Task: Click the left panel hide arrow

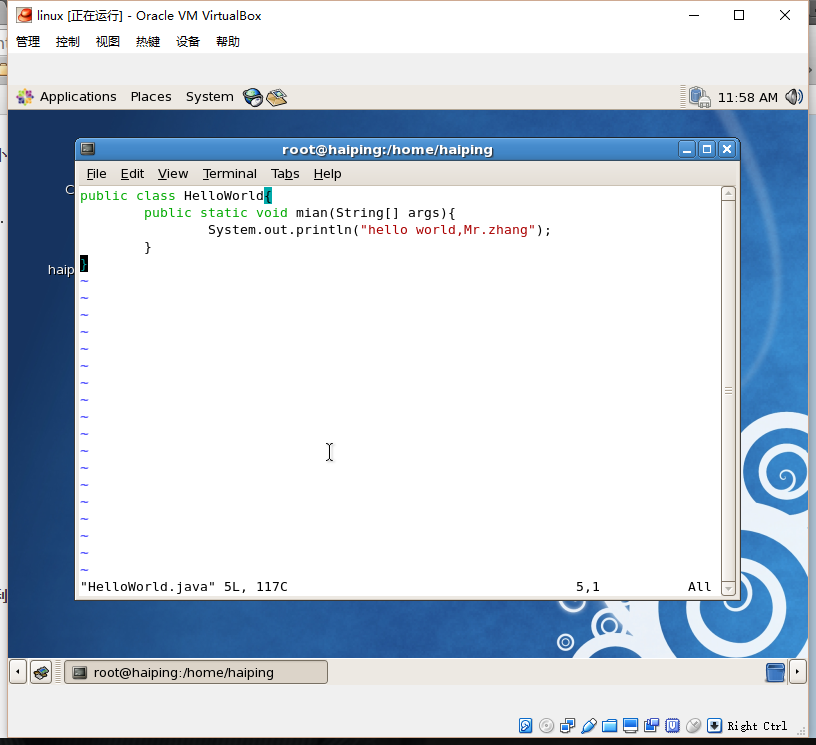Action: pos(18,672)
